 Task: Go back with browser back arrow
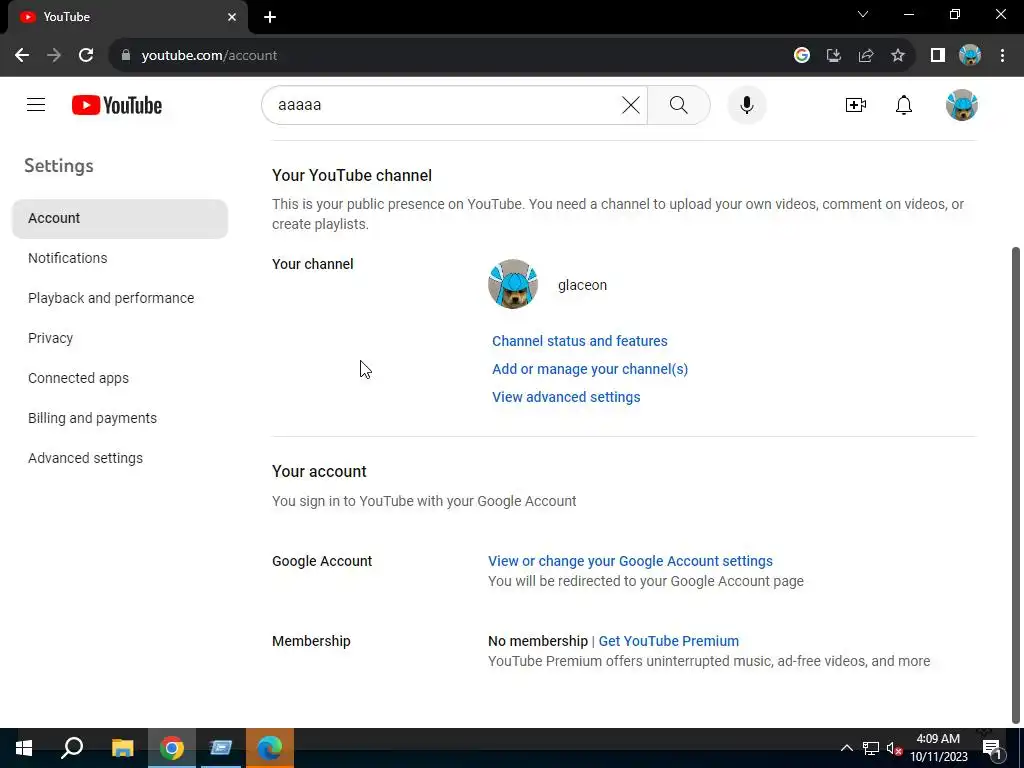point(22,56)
